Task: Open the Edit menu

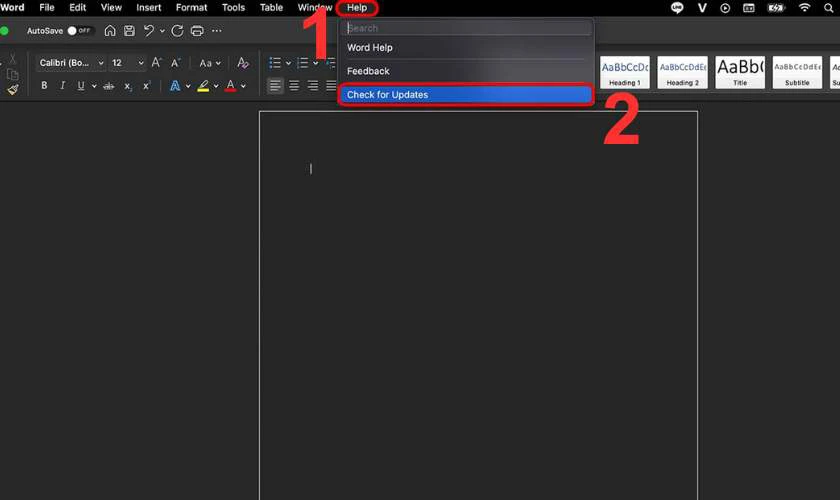Action: (x=78, y=8)
